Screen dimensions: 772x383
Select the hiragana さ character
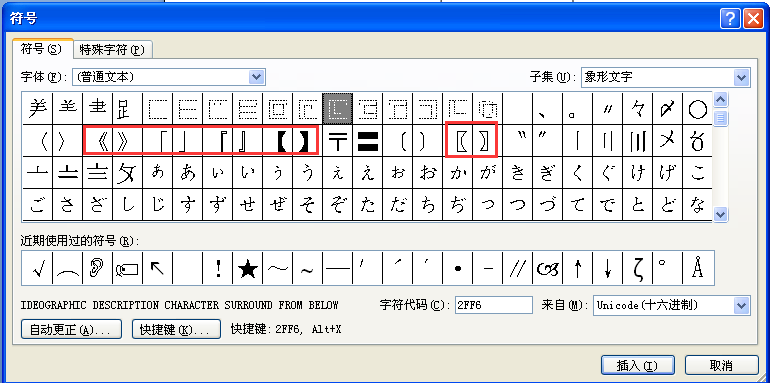(x=68, y=205)
